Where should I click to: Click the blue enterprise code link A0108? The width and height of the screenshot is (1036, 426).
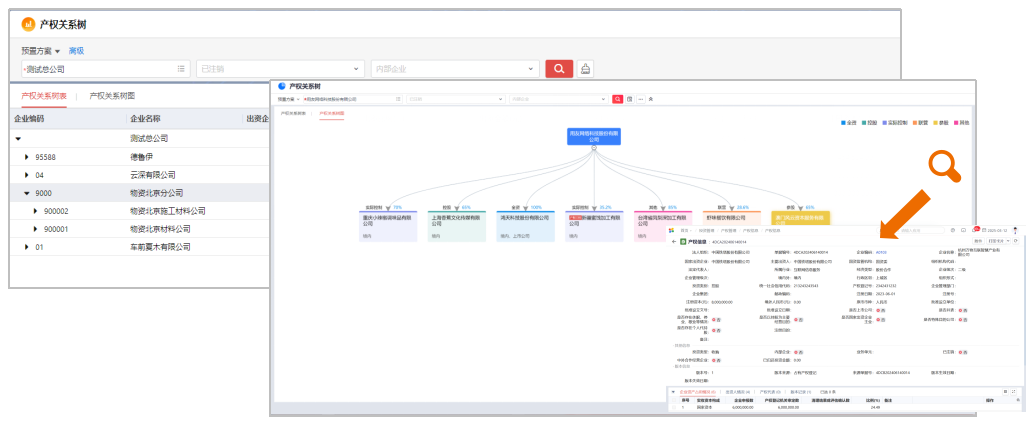(881, 252)
